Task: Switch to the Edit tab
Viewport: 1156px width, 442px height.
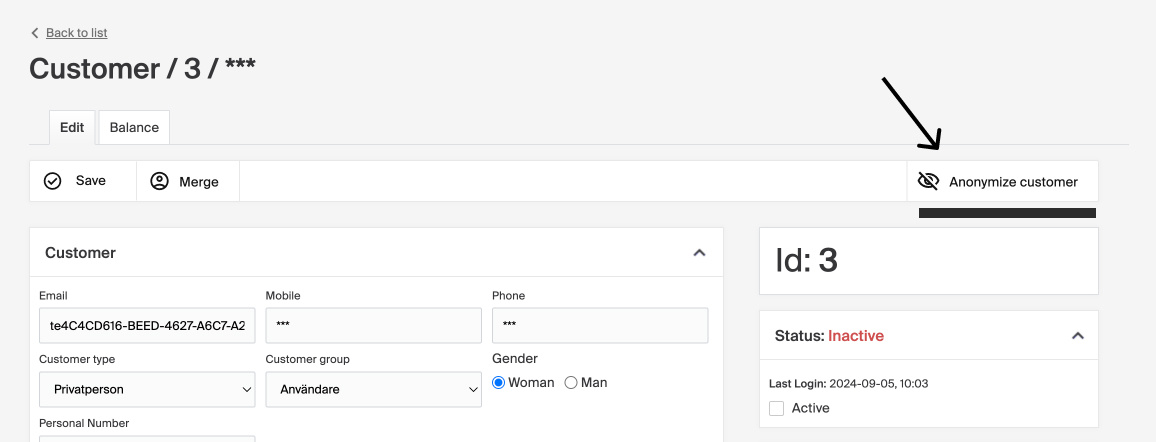Action: 72,127
